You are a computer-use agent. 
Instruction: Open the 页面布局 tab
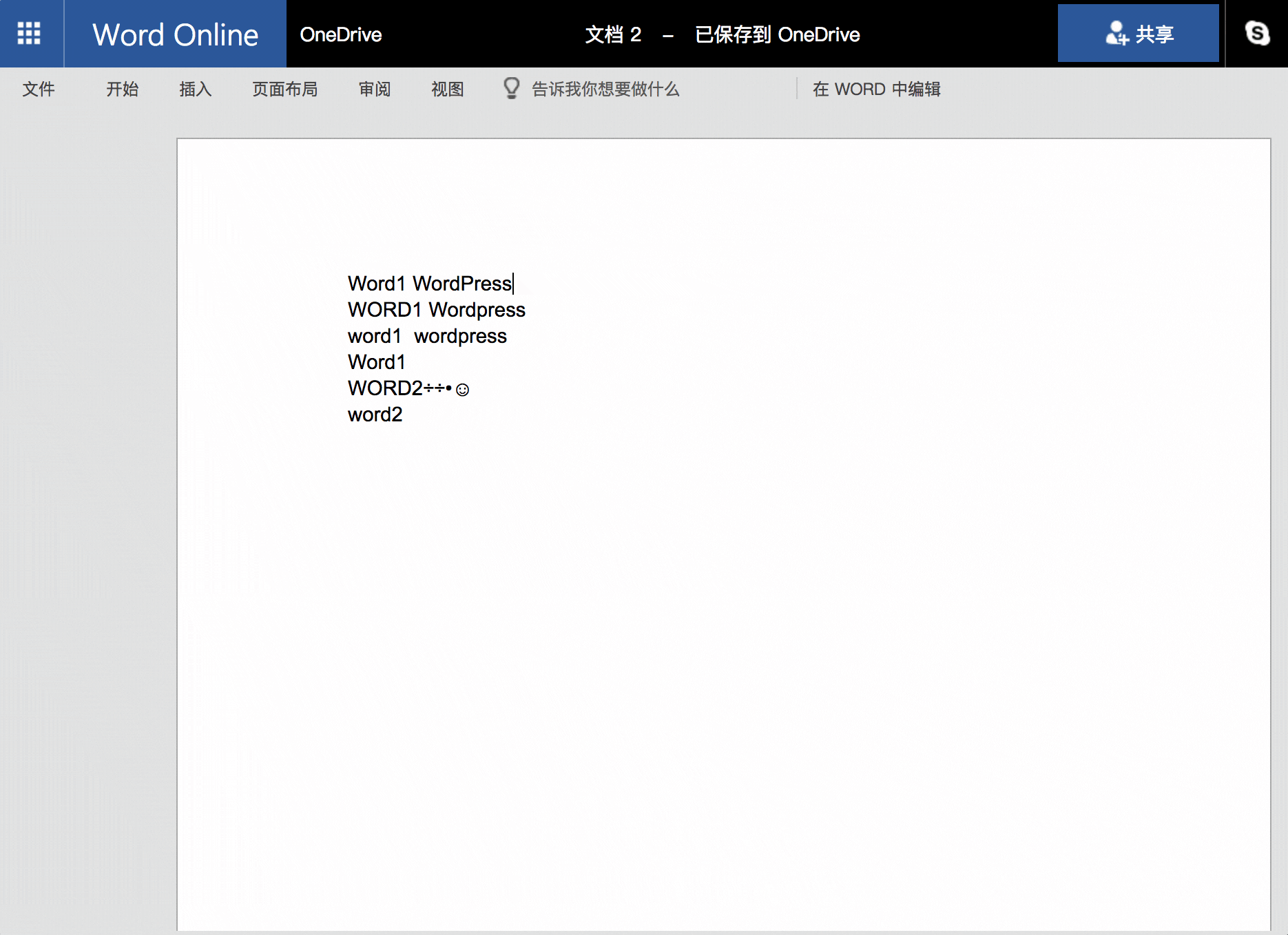pos(285,89)
